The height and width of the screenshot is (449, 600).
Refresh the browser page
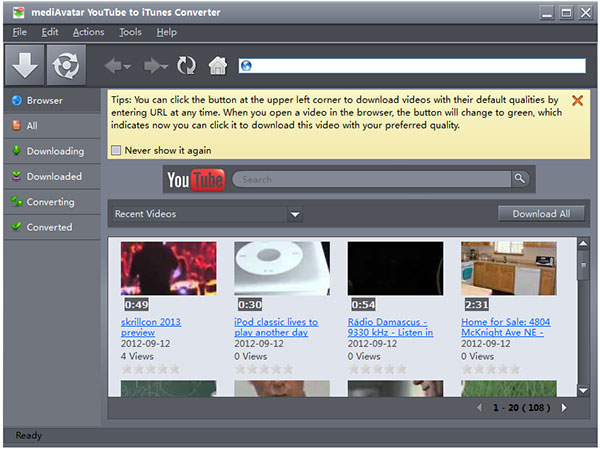[x=186, y=65]
